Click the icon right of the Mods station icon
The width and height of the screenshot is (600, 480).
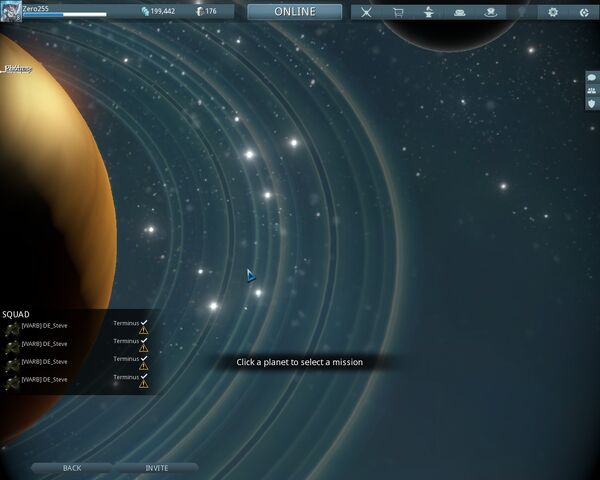click(490, 13)
